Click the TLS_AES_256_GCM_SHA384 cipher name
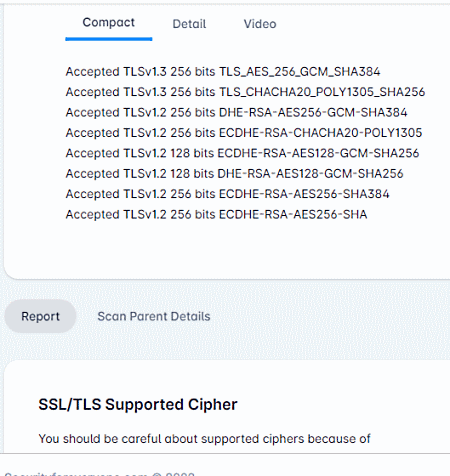Screen dimensions: 450x476 click(300, 72)
